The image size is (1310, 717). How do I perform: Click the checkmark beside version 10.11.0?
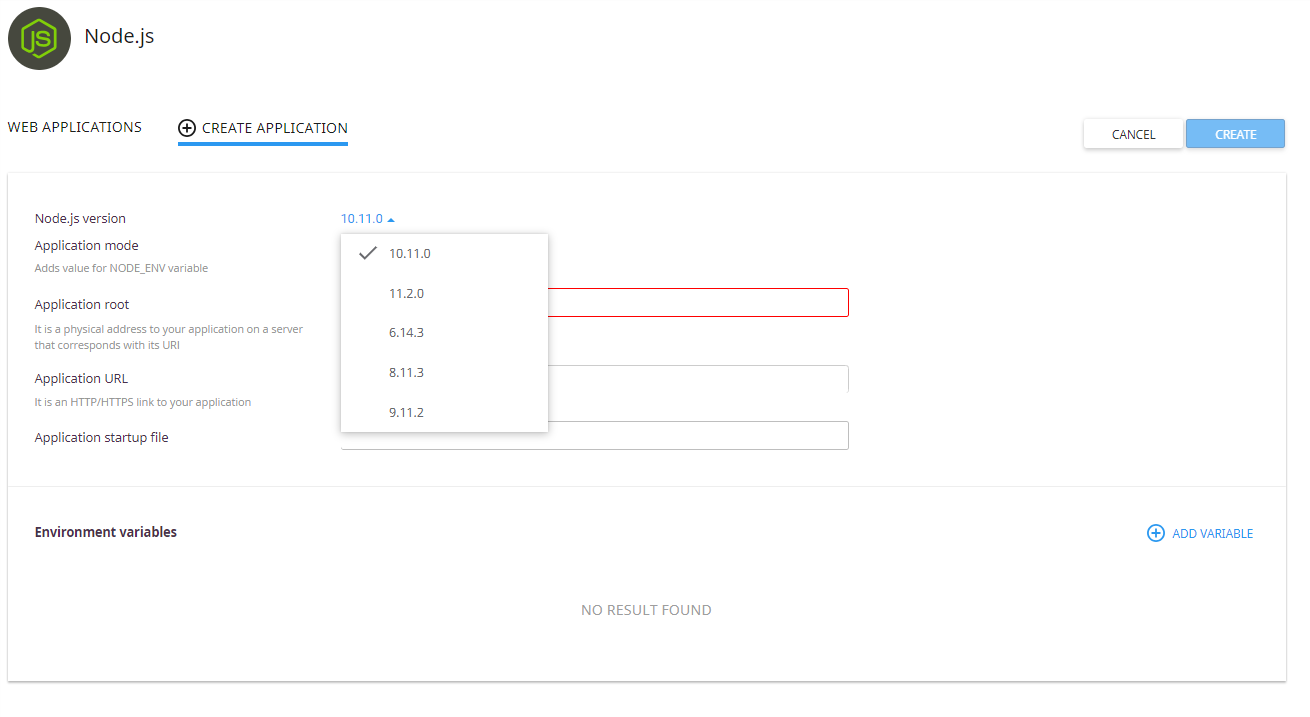point(368,253)
